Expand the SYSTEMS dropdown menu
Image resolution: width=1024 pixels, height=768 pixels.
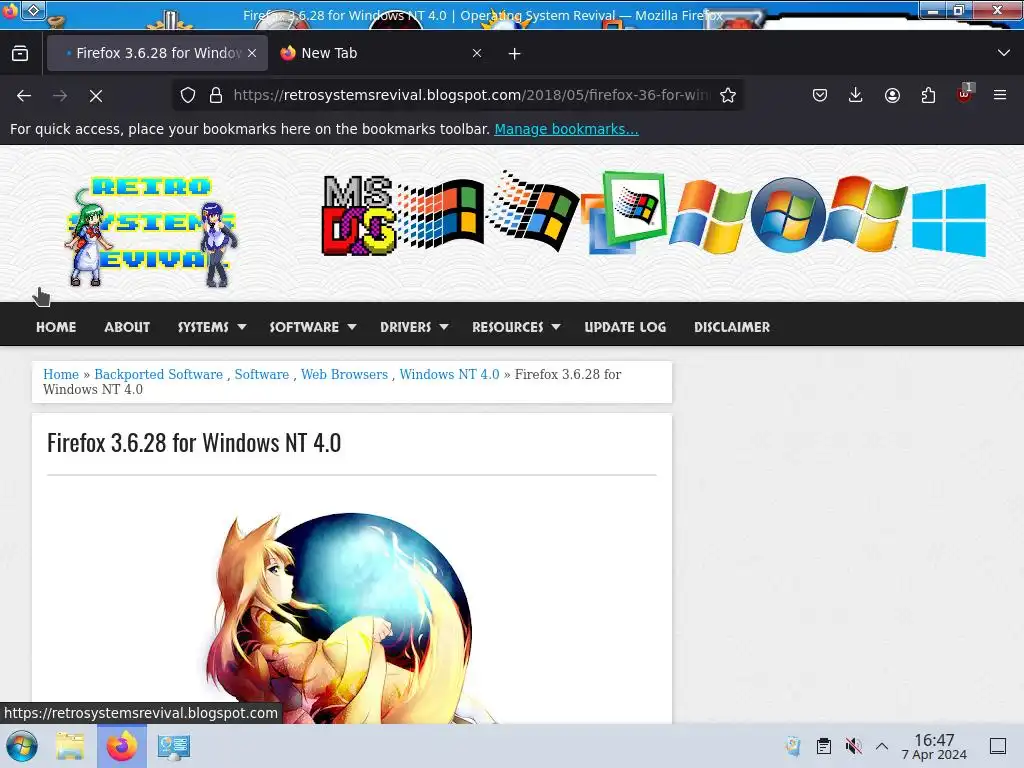[212, 327]
